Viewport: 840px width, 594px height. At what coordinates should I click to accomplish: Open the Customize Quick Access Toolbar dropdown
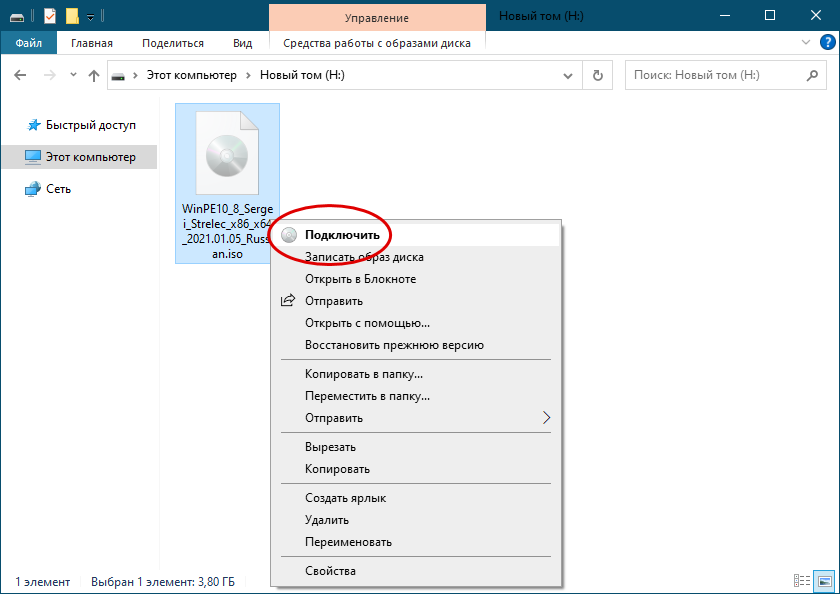pos(91,18)
